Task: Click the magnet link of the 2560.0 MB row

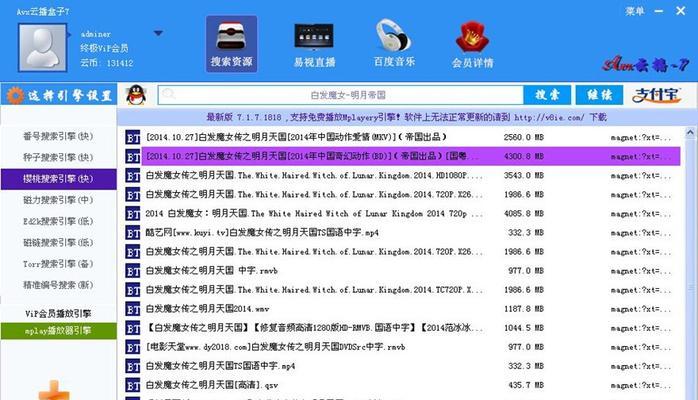Action: 641,138
